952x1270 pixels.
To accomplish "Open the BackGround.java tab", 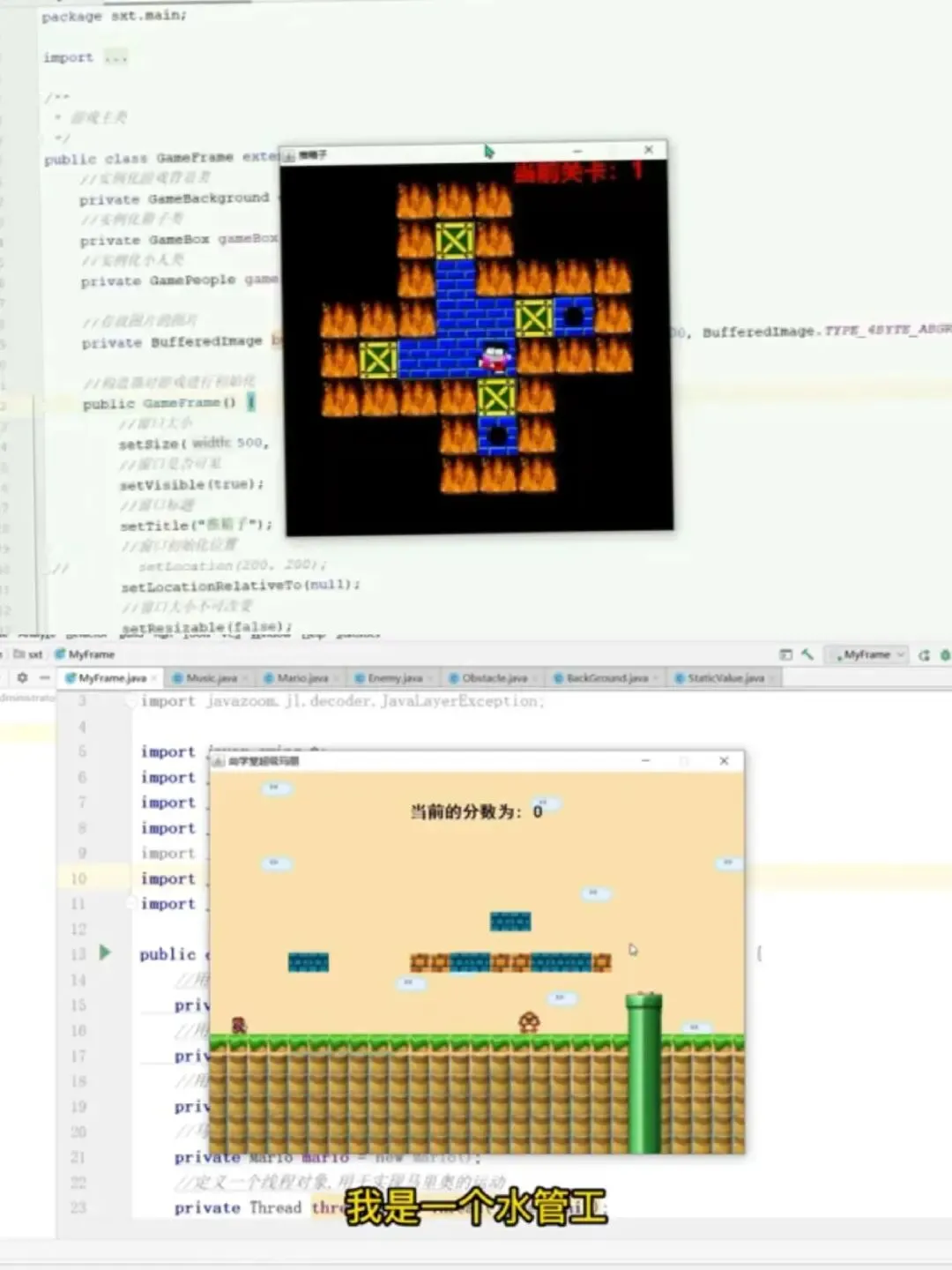I will point(605,678).
